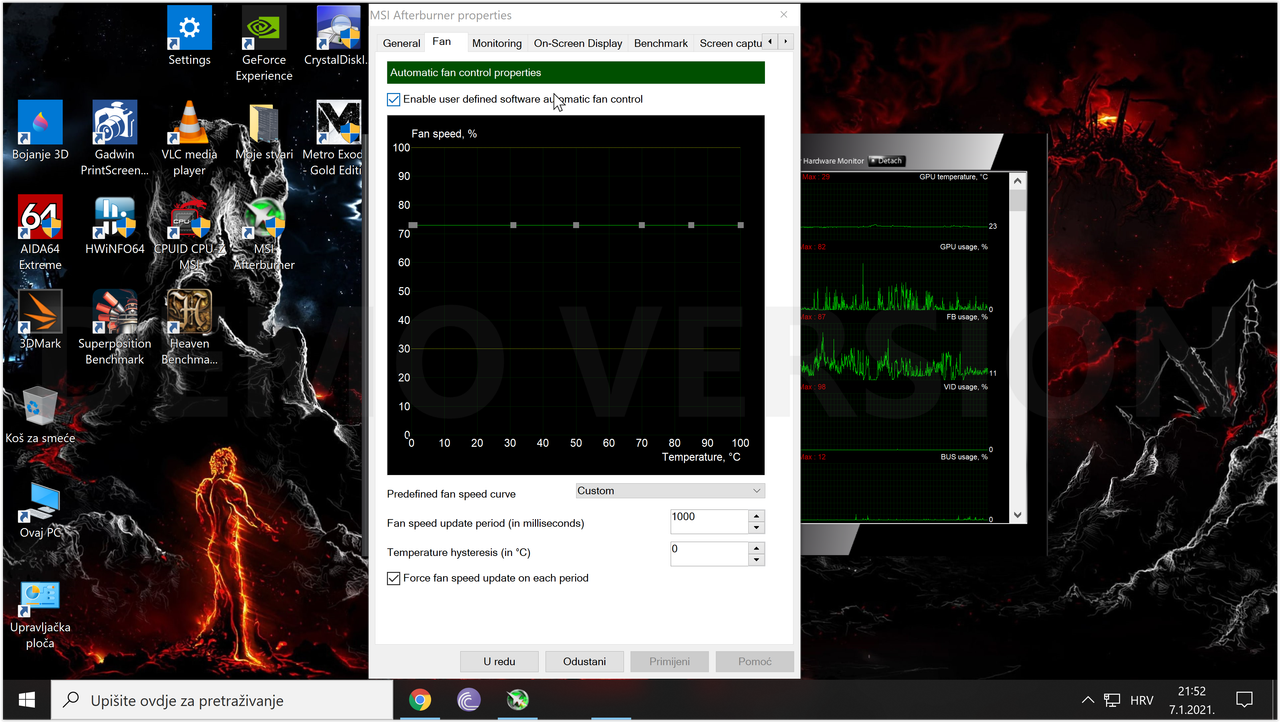This screenshot has height=722, width=1280.
Task: Decrease temperature hysteresis value
Action: tap(757, 560)
